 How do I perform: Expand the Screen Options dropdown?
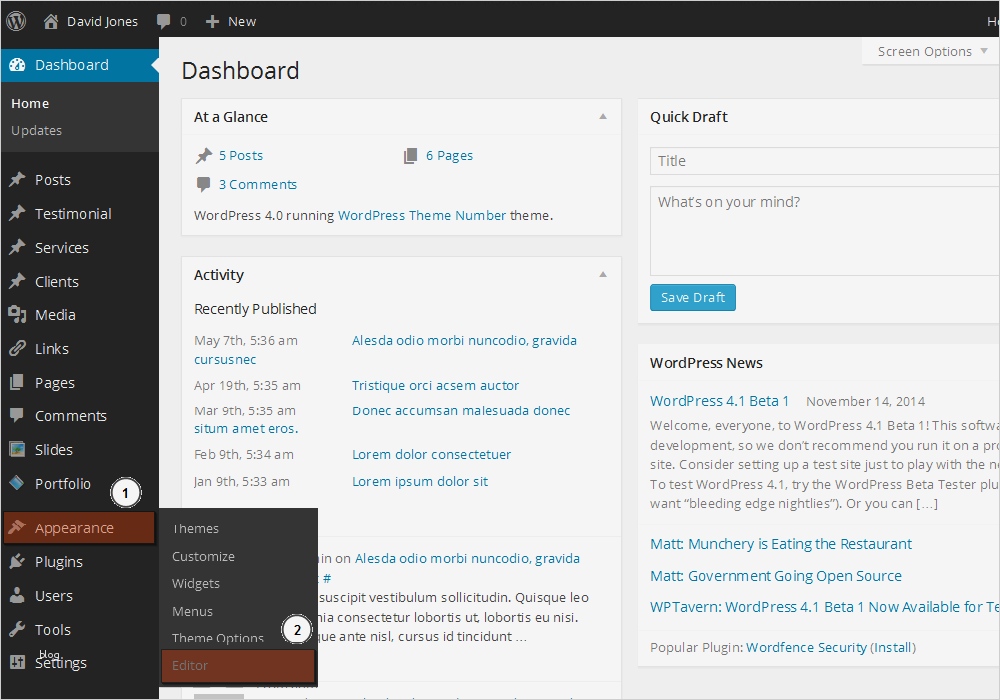click(930, 52)
